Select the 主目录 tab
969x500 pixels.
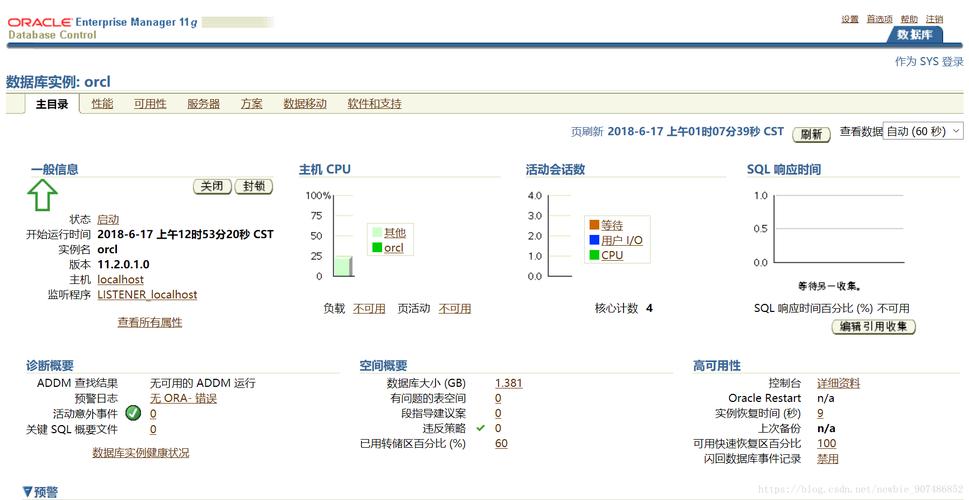coord(52,104)
